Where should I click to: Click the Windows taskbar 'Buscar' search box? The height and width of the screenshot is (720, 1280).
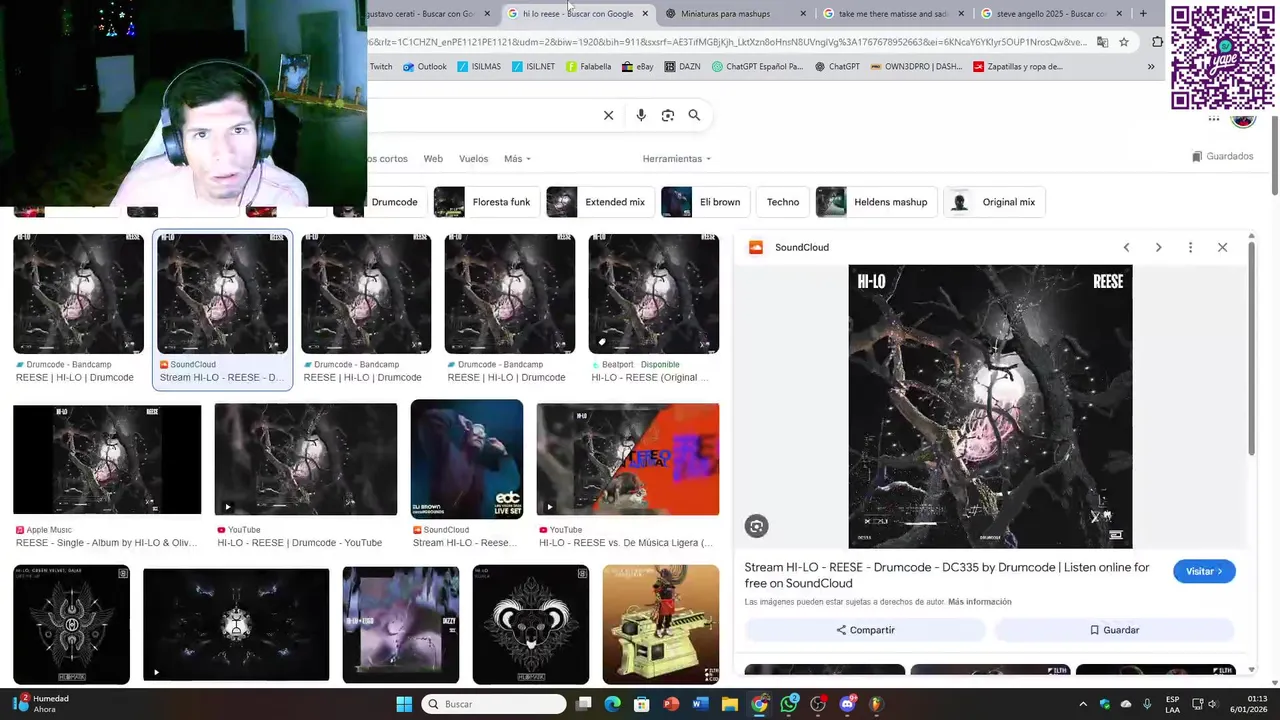[493, 704]
